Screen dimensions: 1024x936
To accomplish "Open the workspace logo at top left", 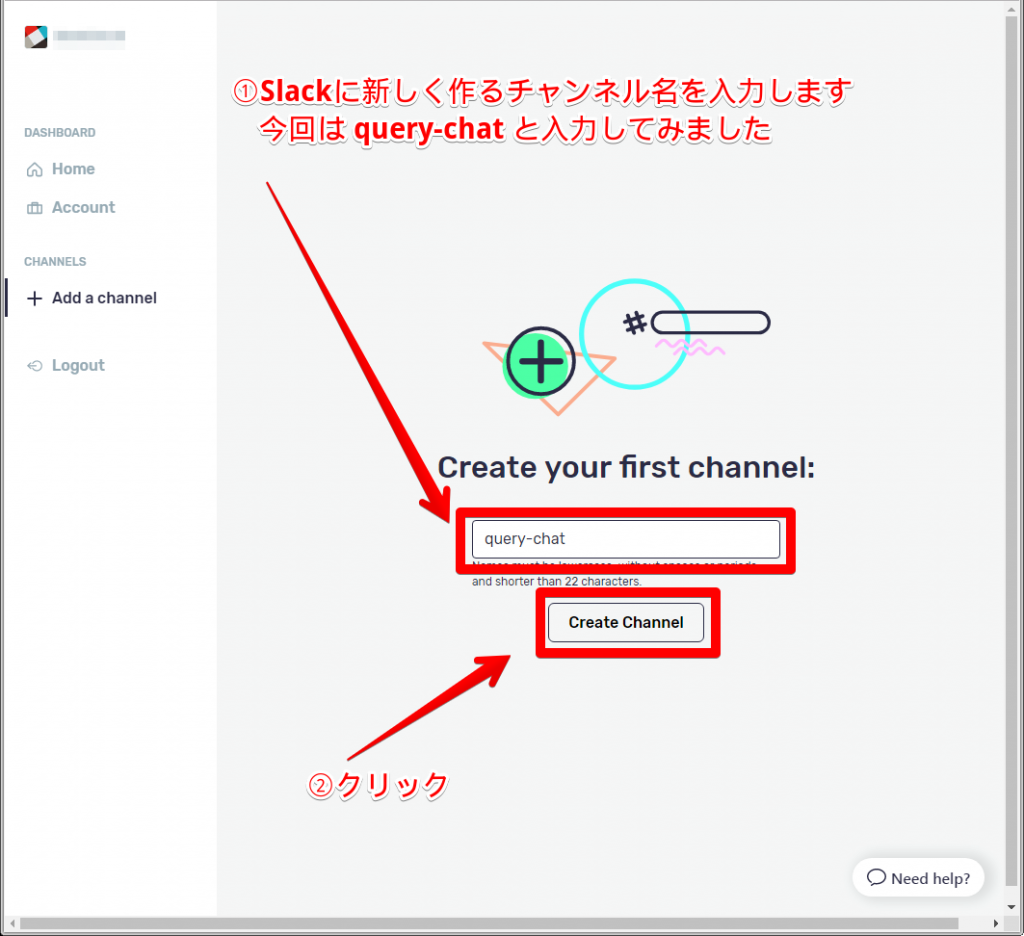I will point(36,36).
